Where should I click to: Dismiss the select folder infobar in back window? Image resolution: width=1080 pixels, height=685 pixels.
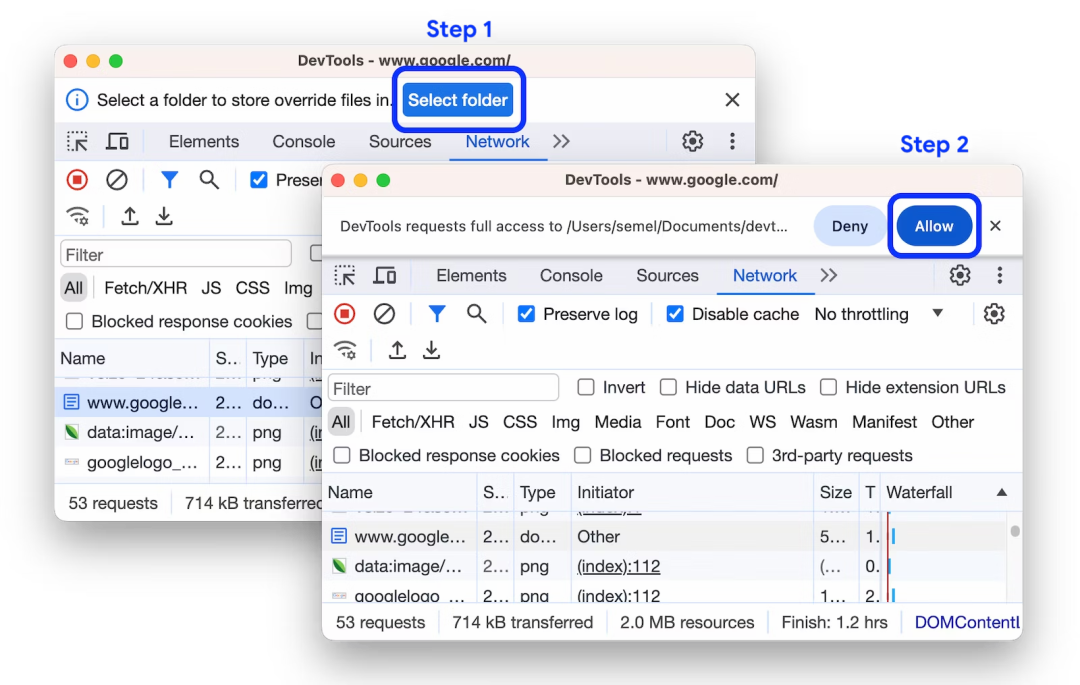732,100
